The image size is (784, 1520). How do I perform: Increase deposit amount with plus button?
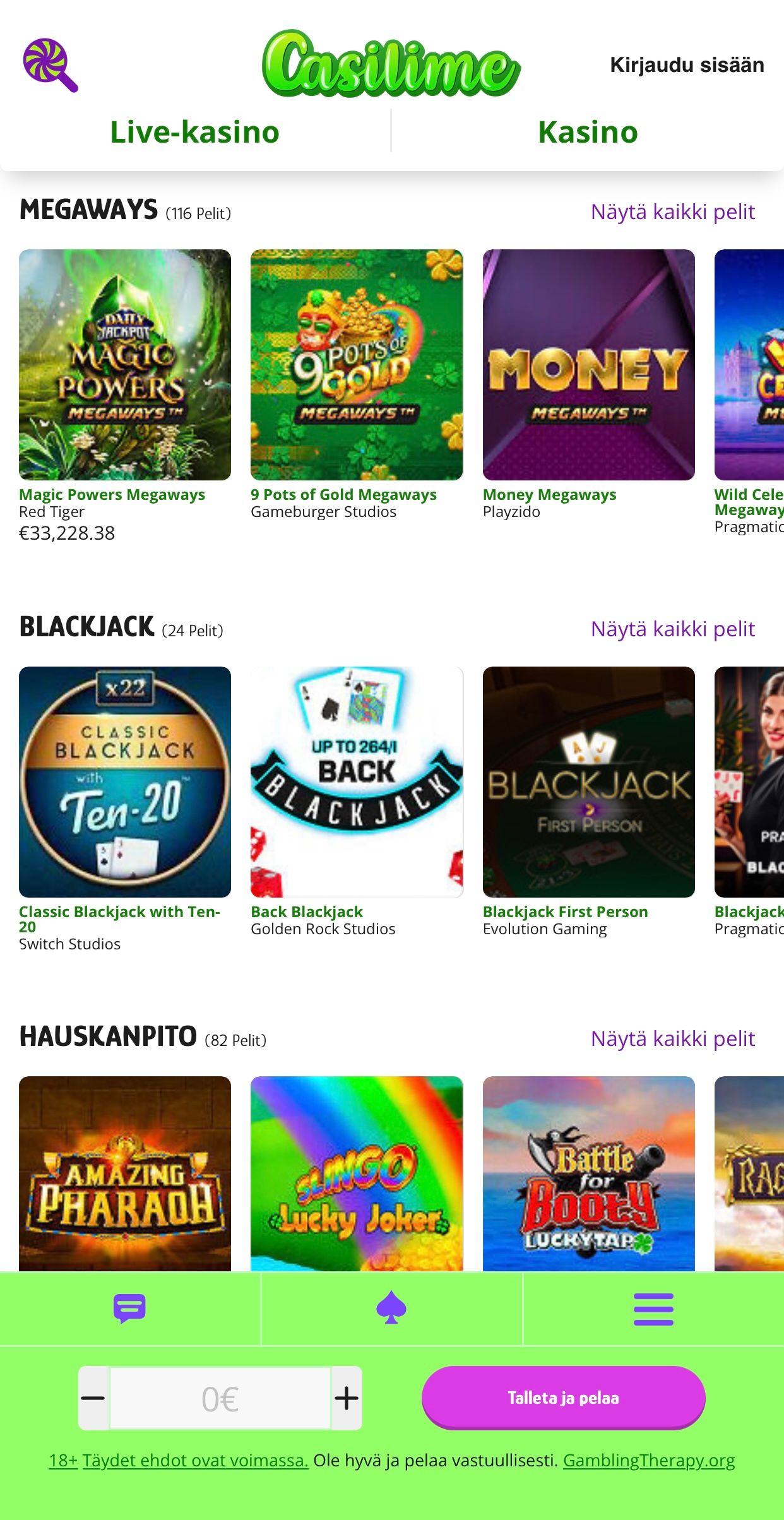pos(347,1398)
